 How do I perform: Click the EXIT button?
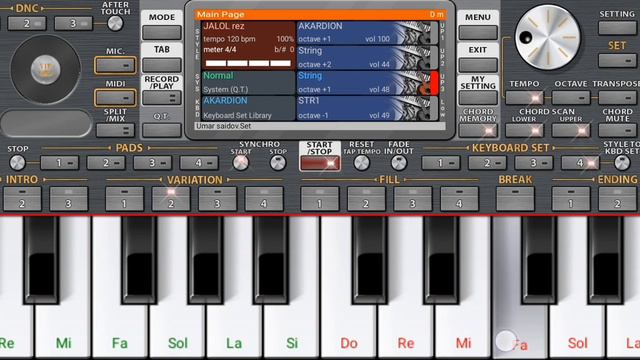(478, 65)
